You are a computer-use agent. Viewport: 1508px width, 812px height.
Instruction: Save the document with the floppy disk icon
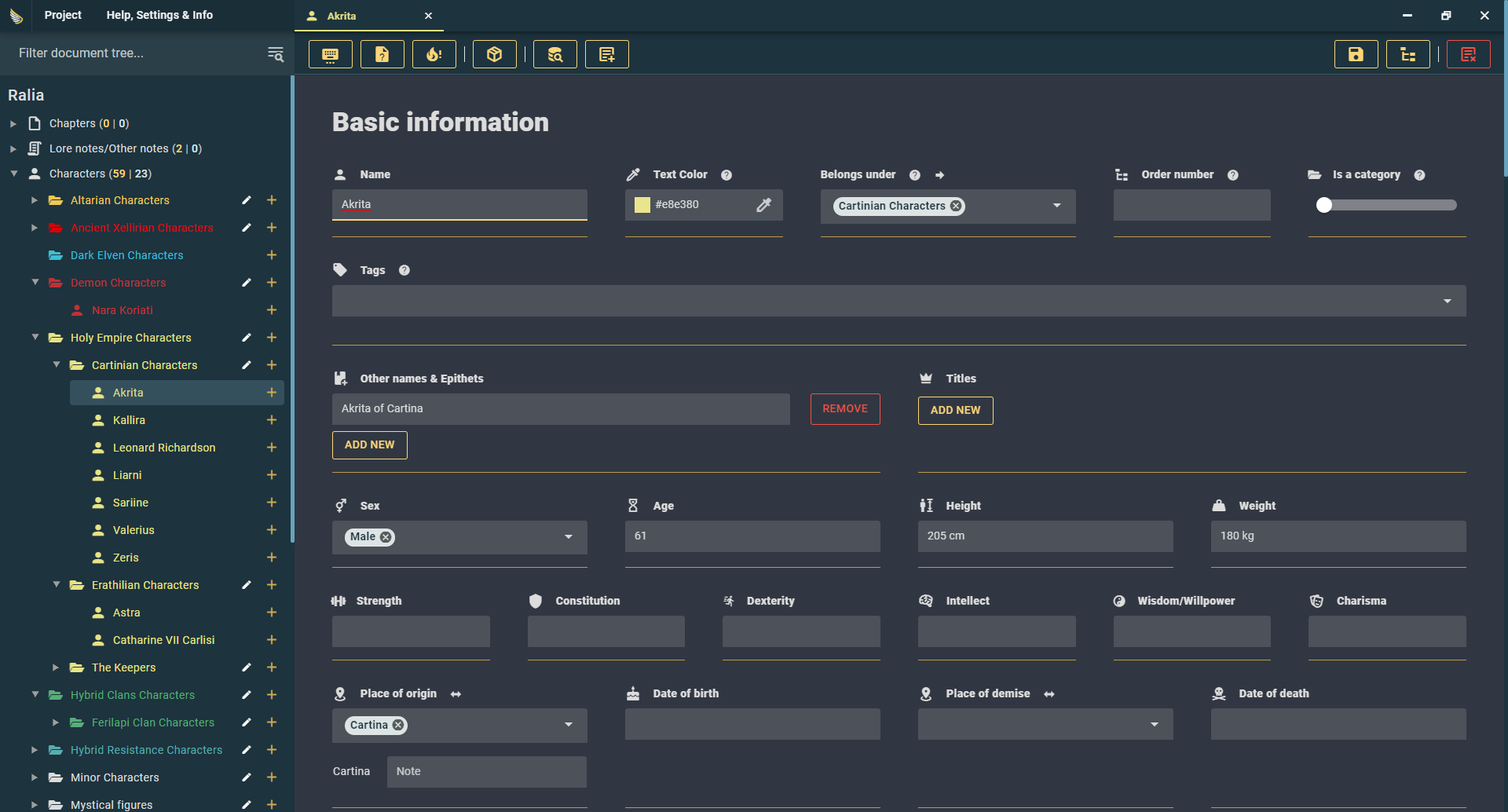(1356, 54)
